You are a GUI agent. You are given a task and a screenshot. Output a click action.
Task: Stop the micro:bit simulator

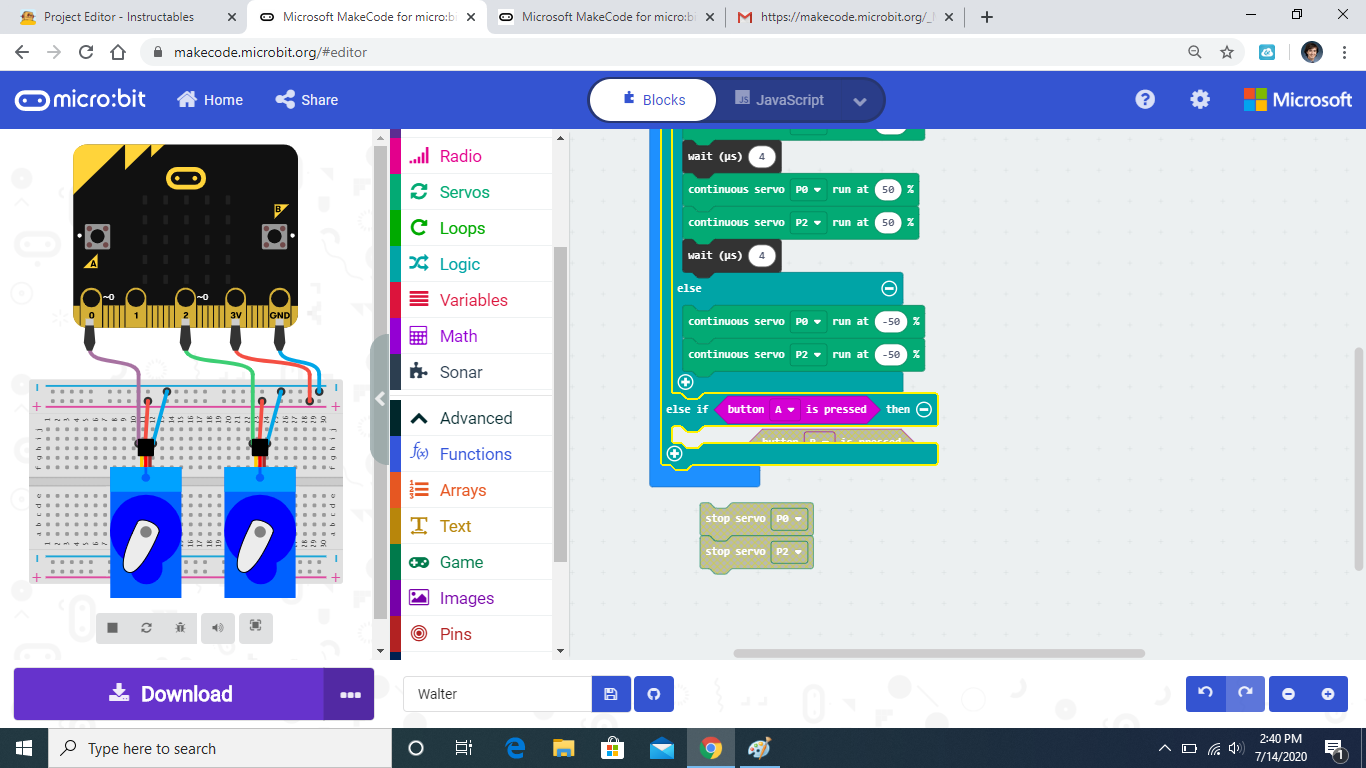point(113,627)
